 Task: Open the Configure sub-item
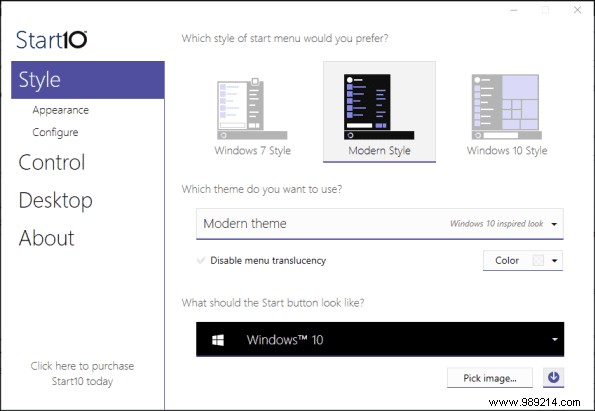tap(55, 132)
